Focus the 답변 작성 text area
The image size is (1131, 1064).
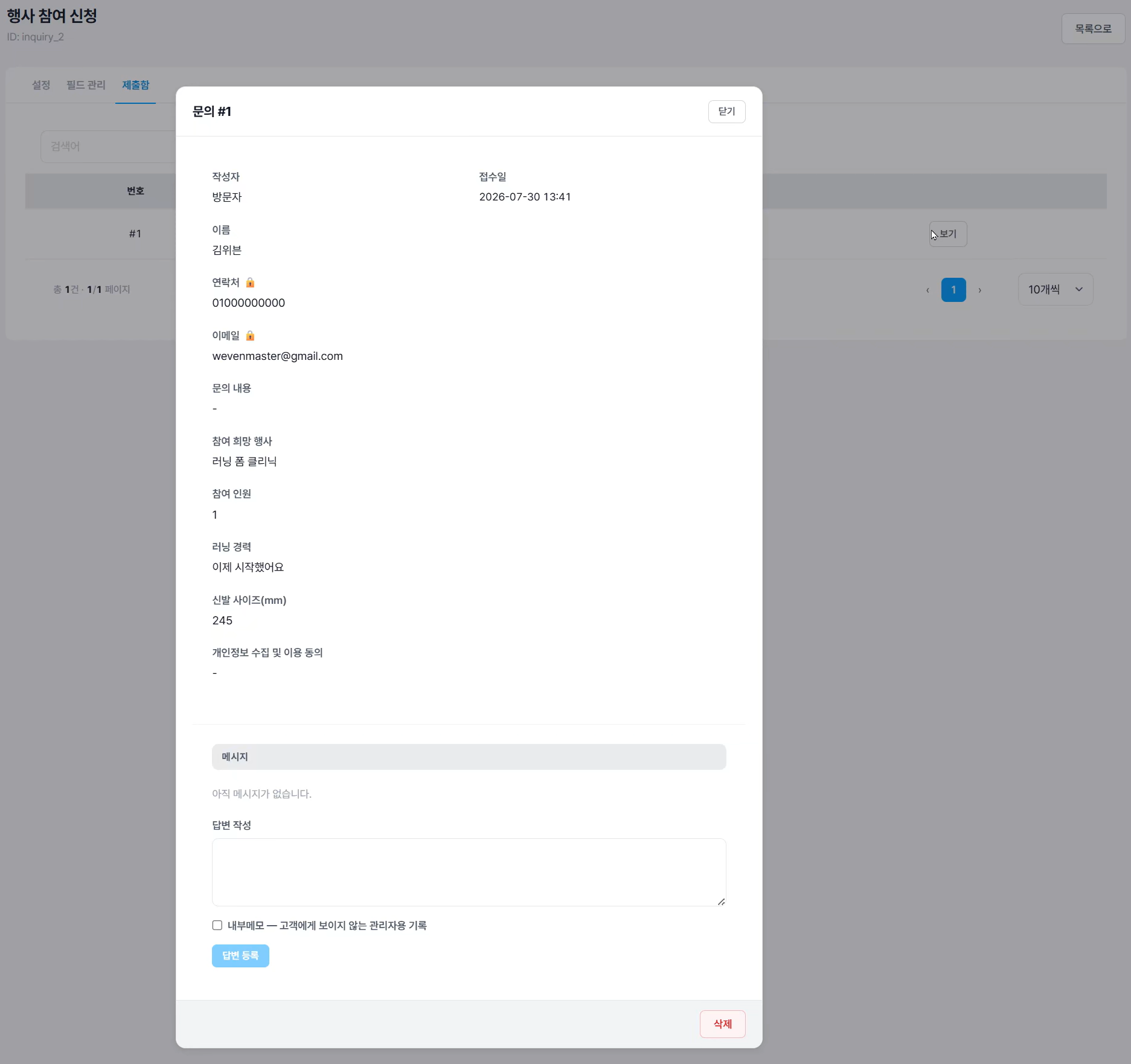(x=469, y=872)
